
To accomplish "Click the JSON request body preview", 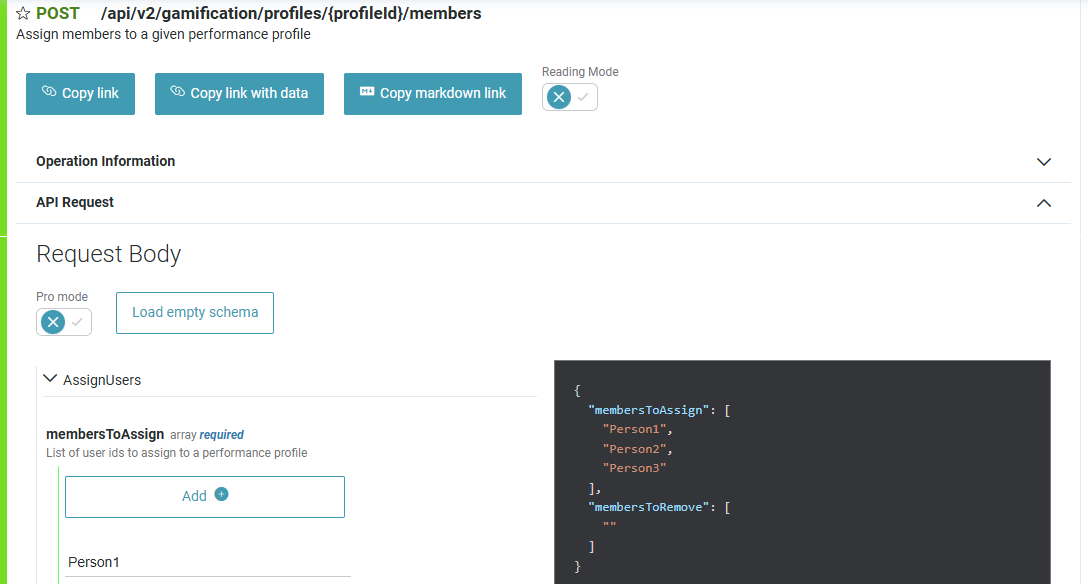I will point(802,470).
